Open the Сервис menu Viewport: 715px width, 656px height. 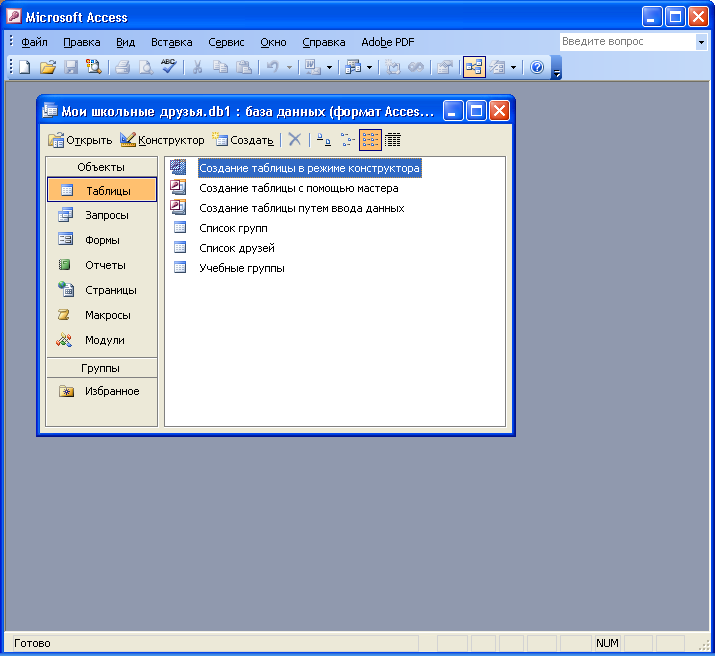tap(226, 42)
